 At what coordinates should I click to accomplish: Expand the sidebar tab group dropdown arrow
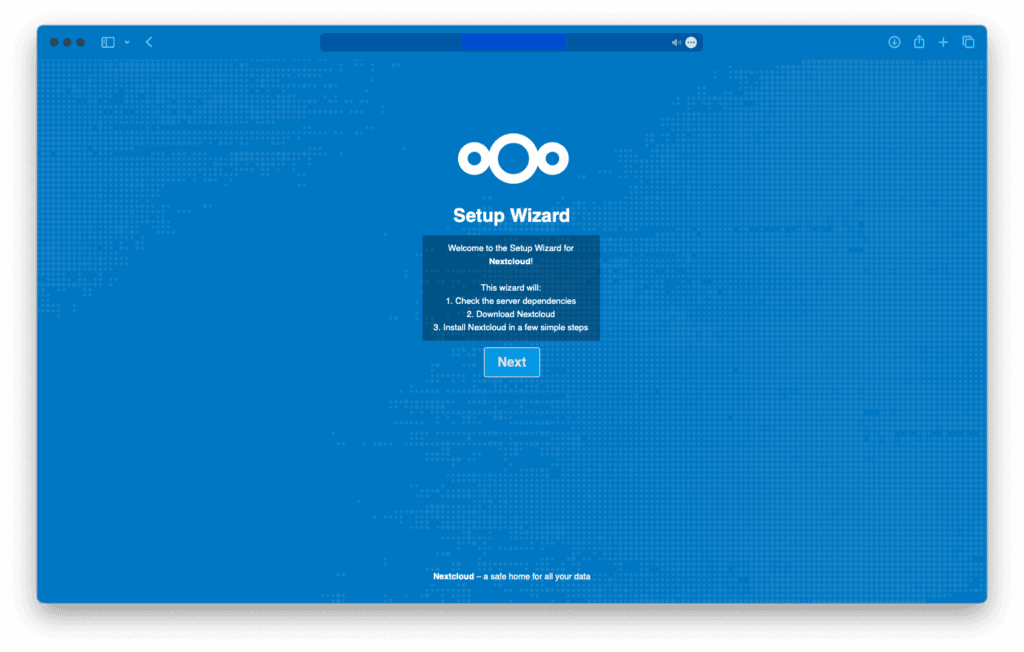pos(127,42)
